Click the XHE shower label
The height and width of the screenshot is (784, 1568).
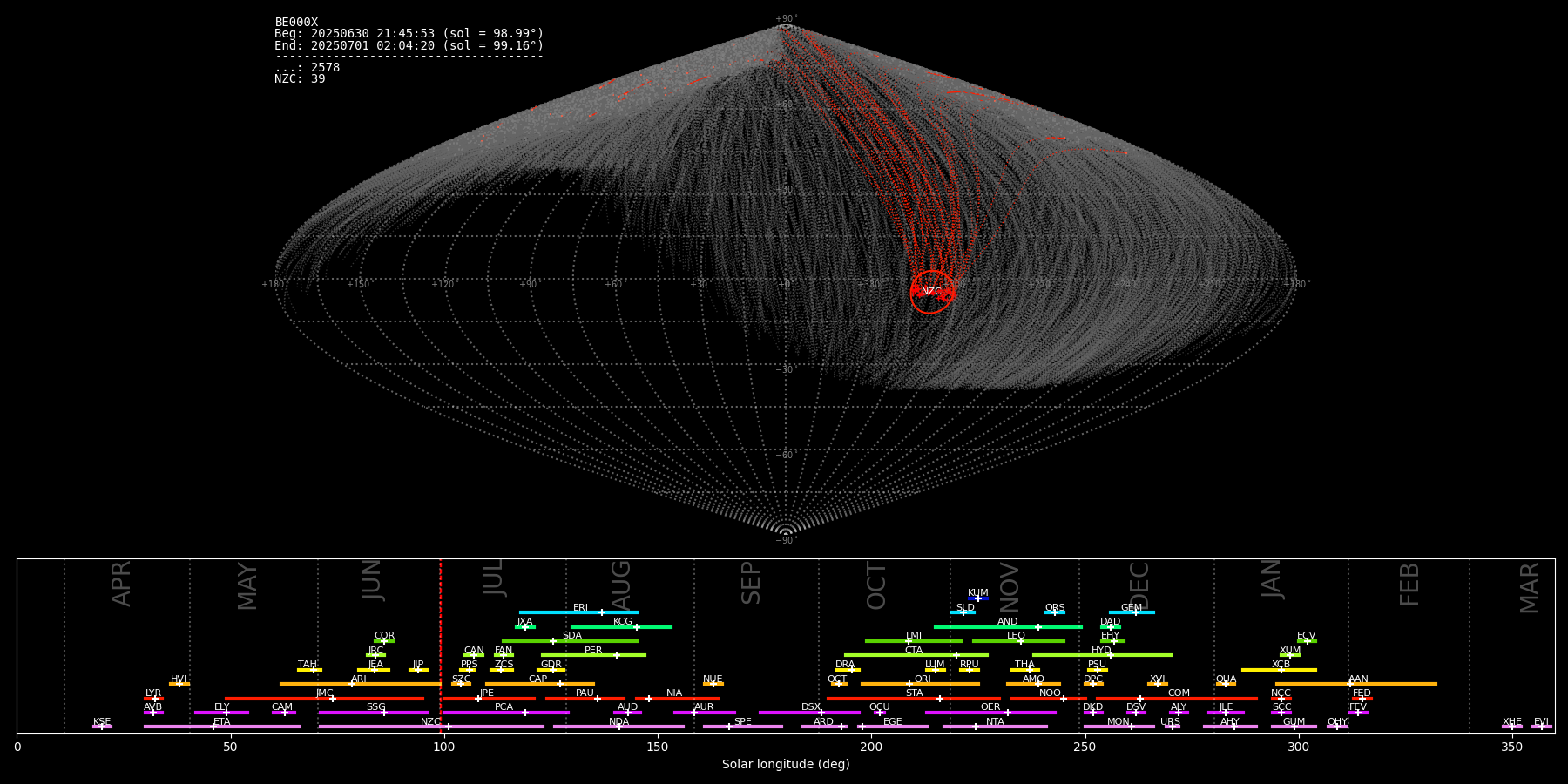(x=1512, y=722)
